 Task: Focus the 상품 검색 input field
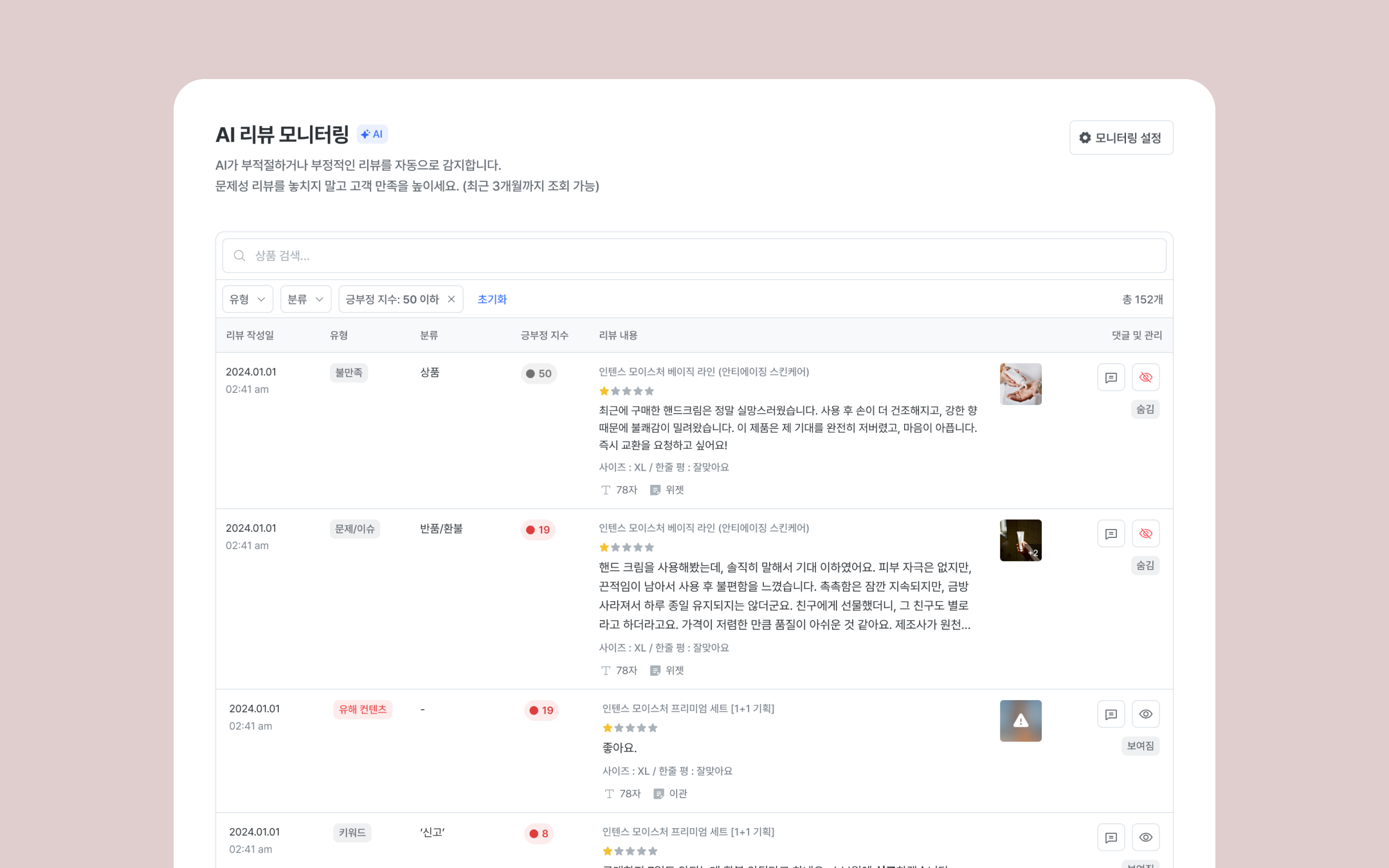pyautogui.click(x=694, y=256)
